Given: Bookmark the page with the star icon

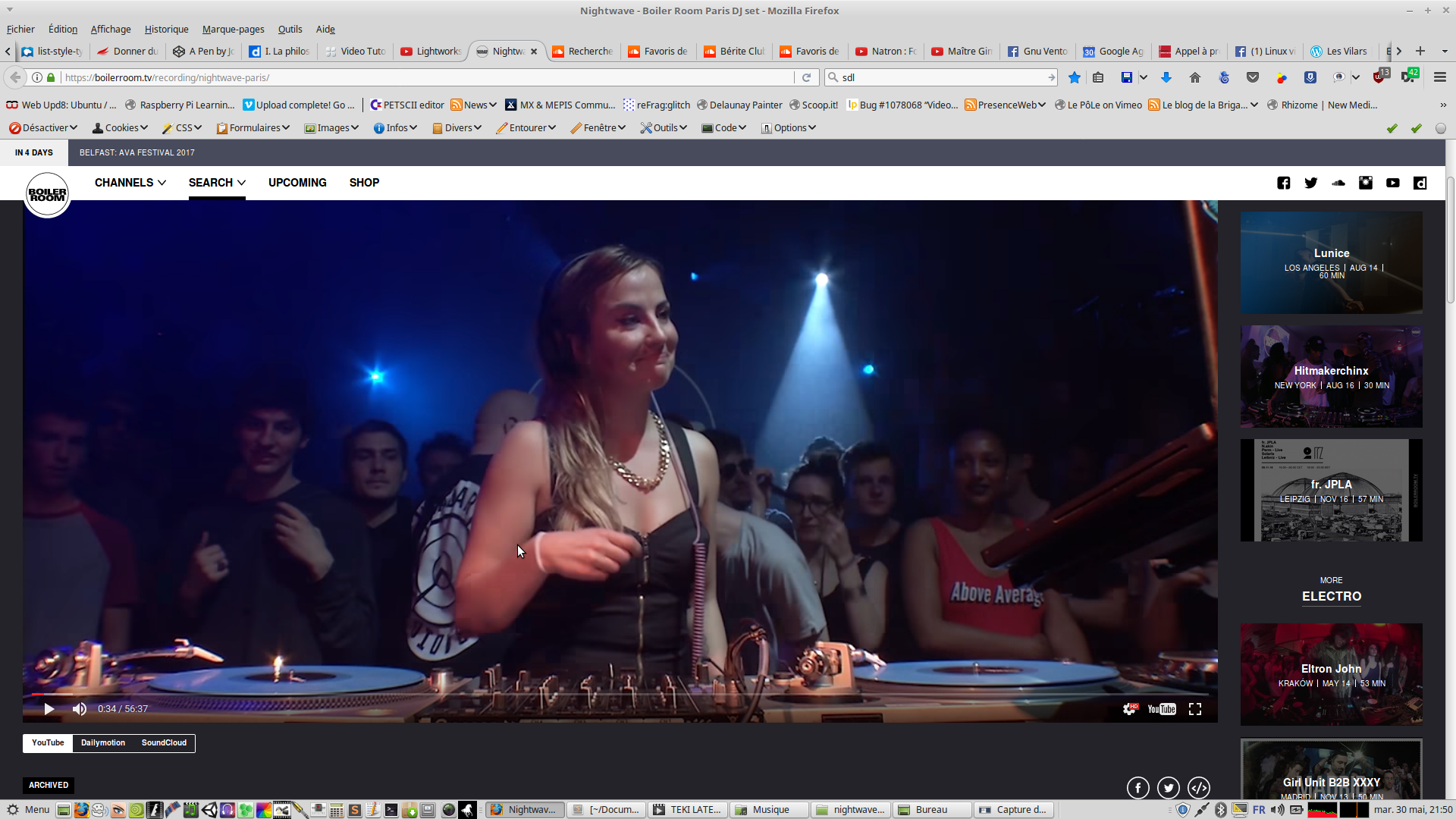Looking at the screenshot, I should pyautogui.click(x=1075, y=77).
